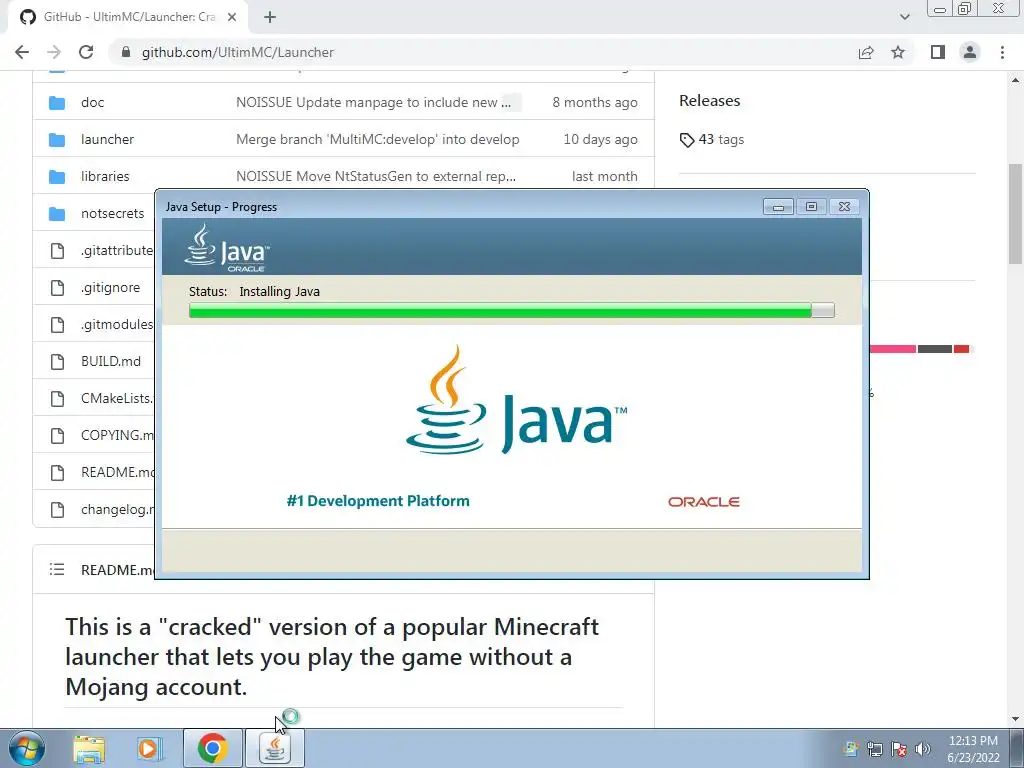Reload the GitHub page
This screenshot has width=1024, height=768.
86,52
